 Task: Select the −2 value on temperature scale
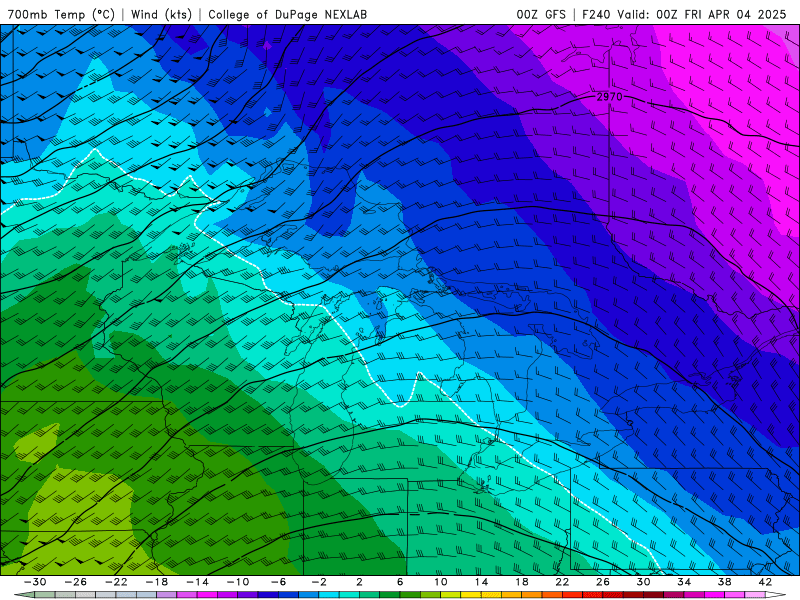[x=319, y=582]
